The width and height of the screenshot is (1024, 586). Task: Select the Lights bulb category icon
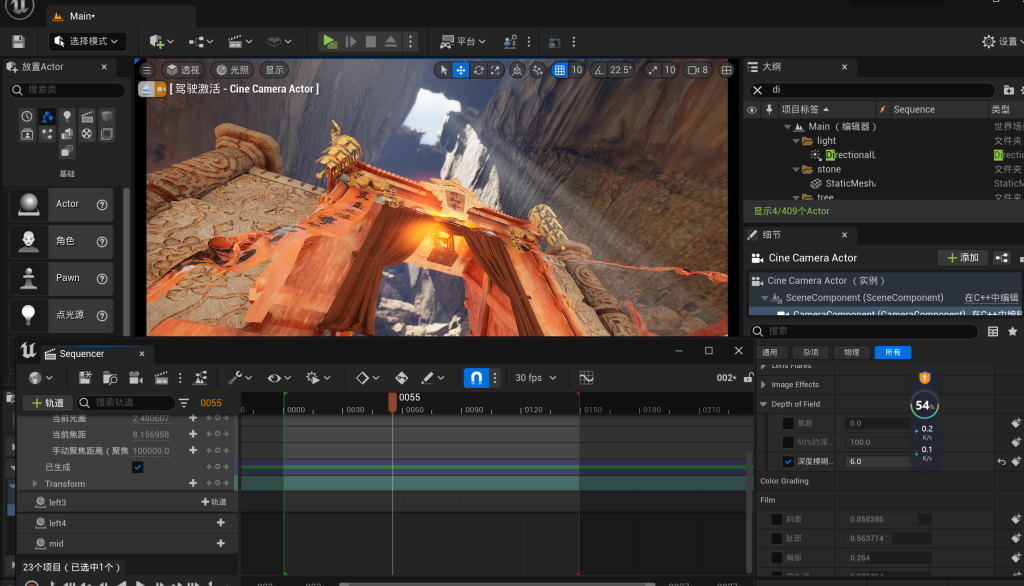pos(67,116)
